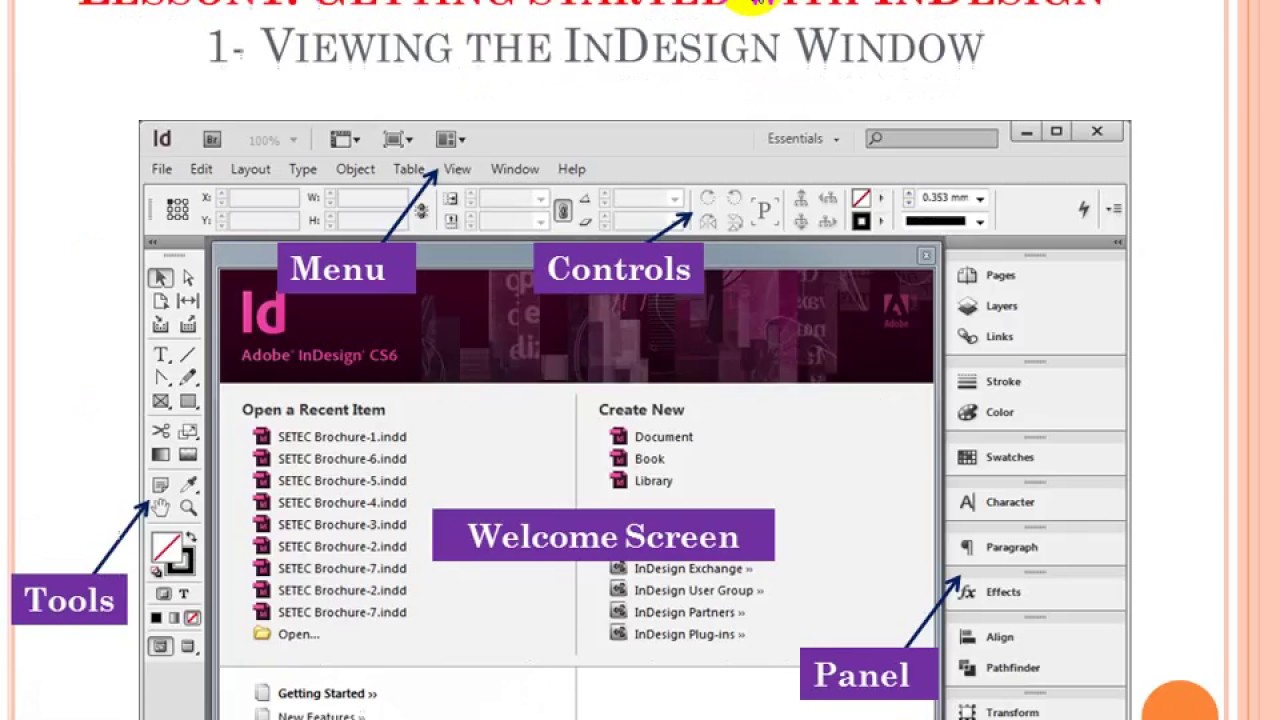Activate the Type tool
Image resolution: width=1280 pixels, height=720 pixels.
click(x=161, y=355)
